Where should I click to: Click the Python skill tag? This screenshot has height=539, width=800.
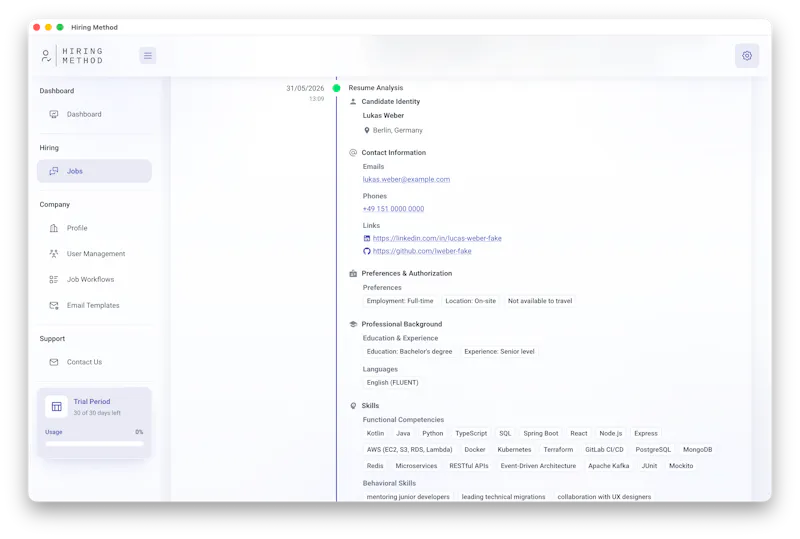[x=433, y=433]
